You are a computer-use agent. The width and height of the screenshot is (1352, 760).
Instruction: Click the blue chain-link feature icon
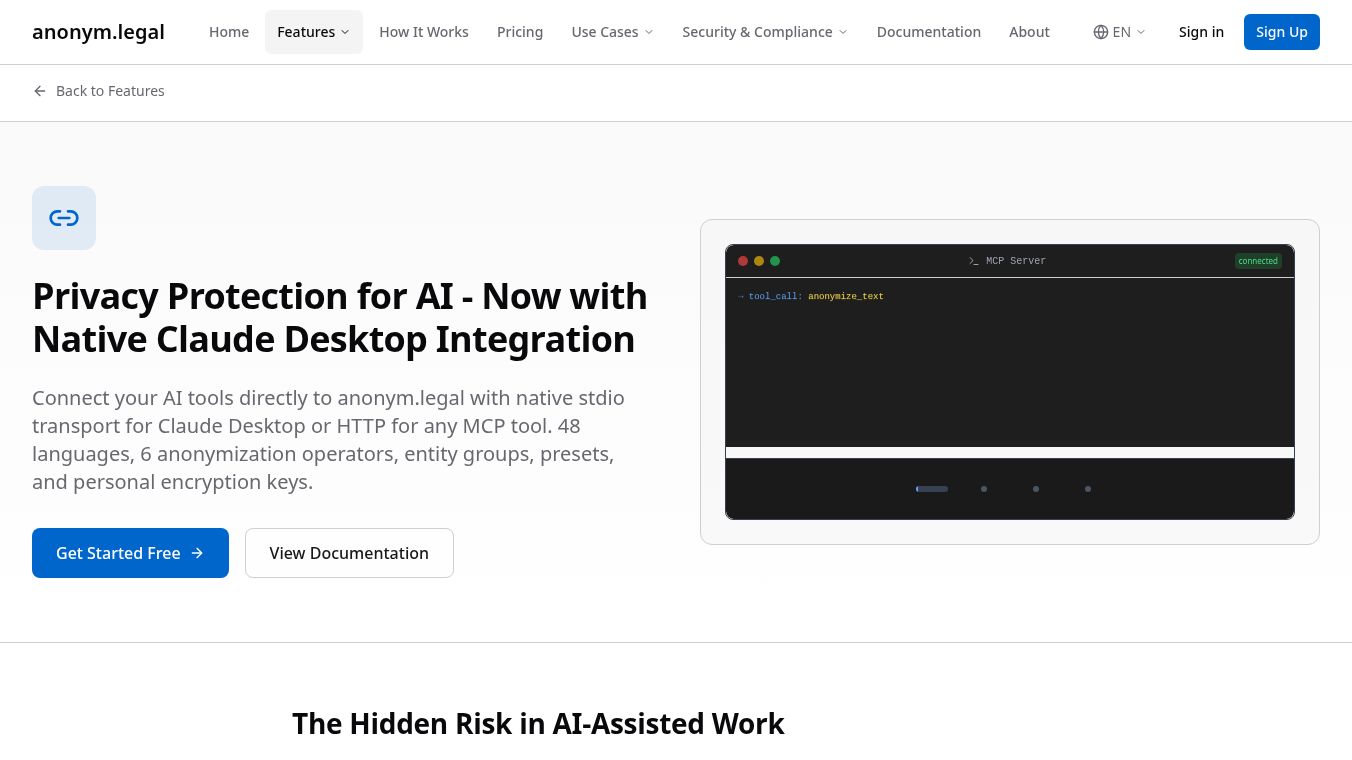(x=64, y=218)
